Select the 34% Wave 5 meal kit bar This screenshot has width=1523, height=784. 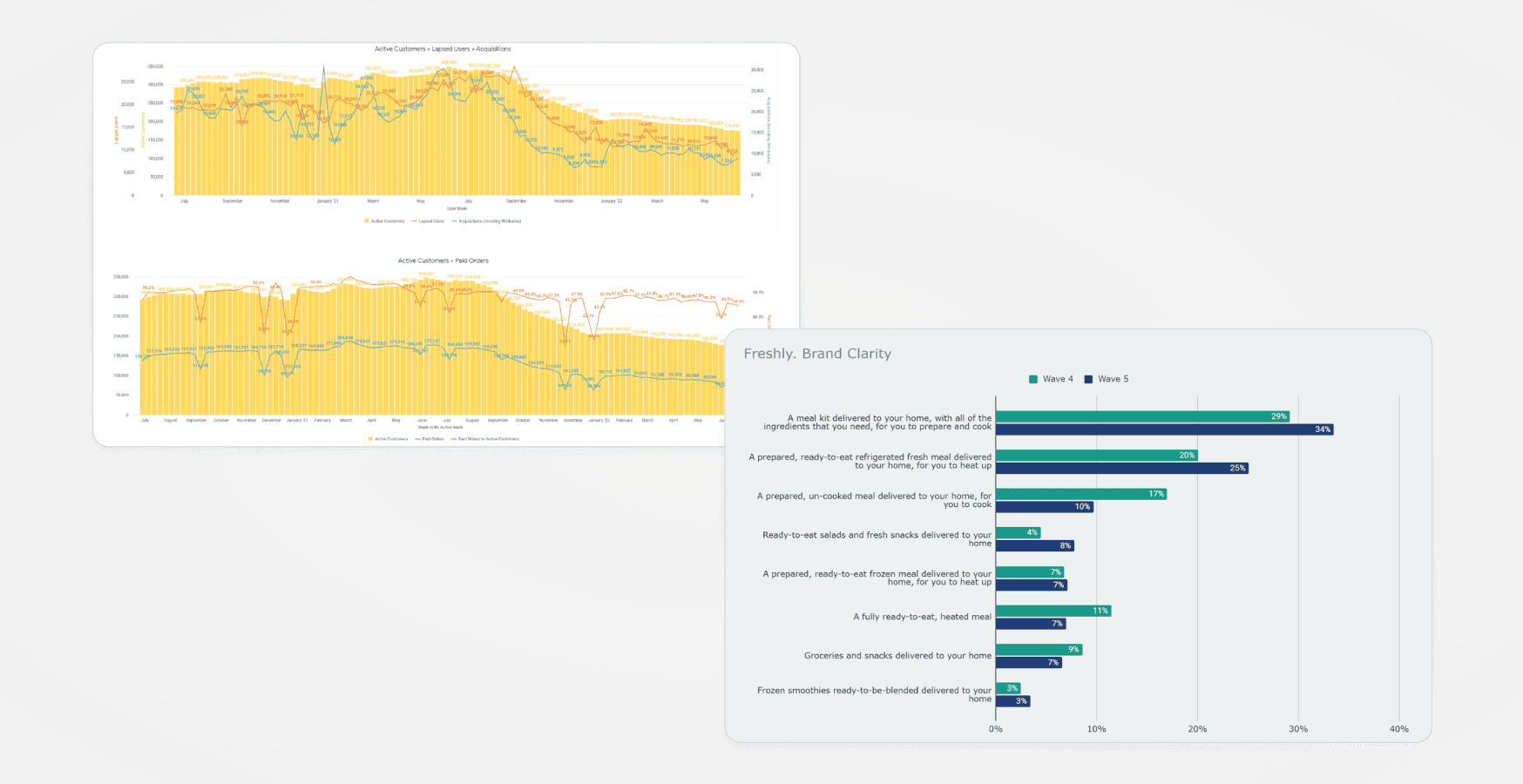pos(1164,429)
